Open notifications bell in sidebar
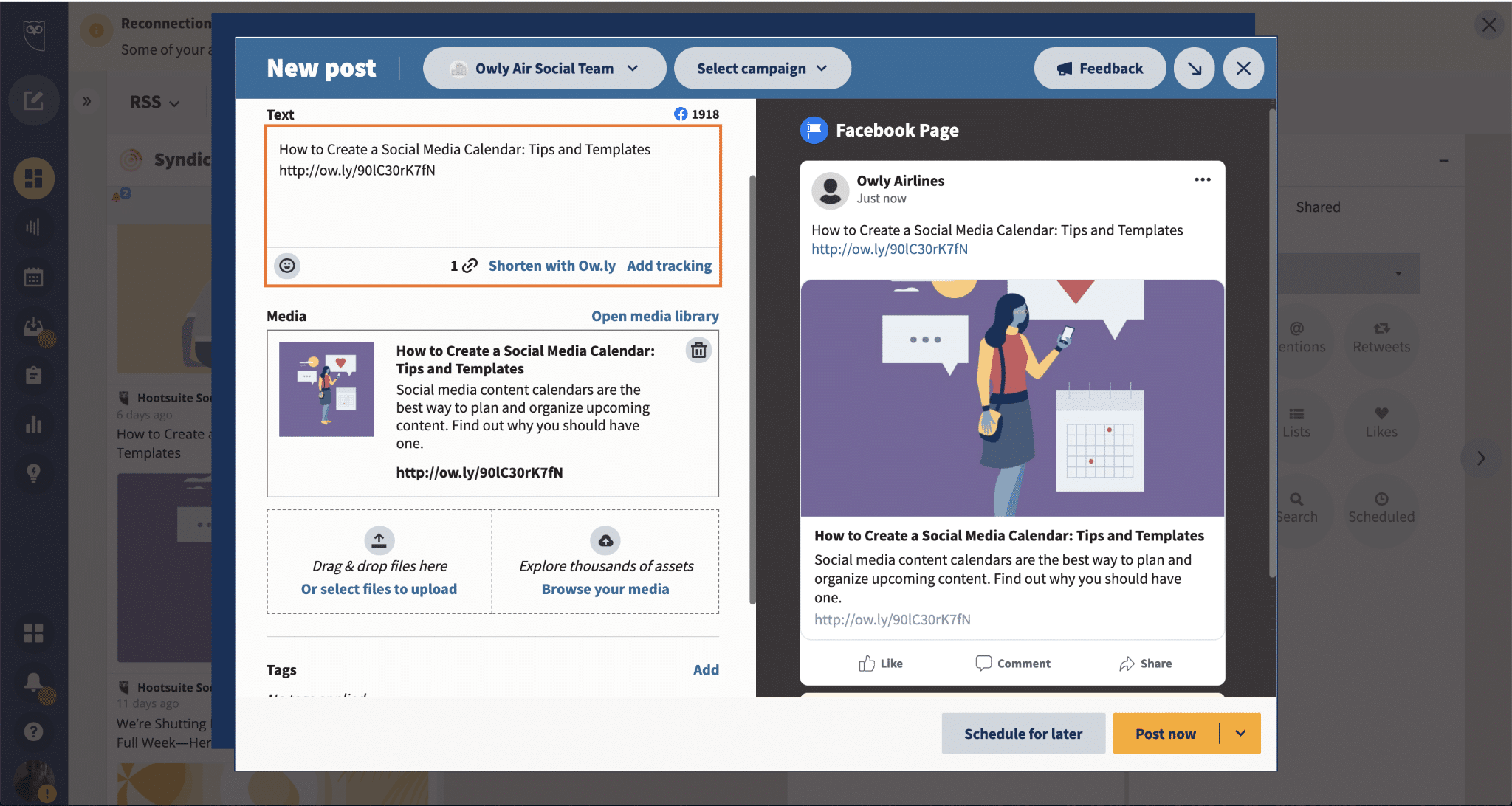This screenshot has width=1512, height=806. pos(34,682)
